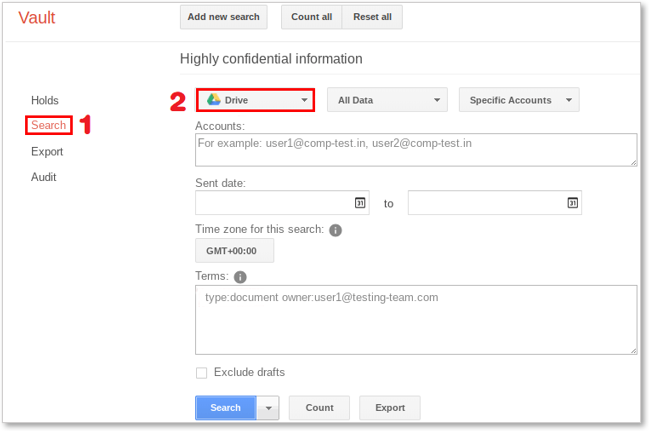Viewport: 649px width, 431px height.
Task: Open Export in sidebar
Action: [x=47, y=152]
